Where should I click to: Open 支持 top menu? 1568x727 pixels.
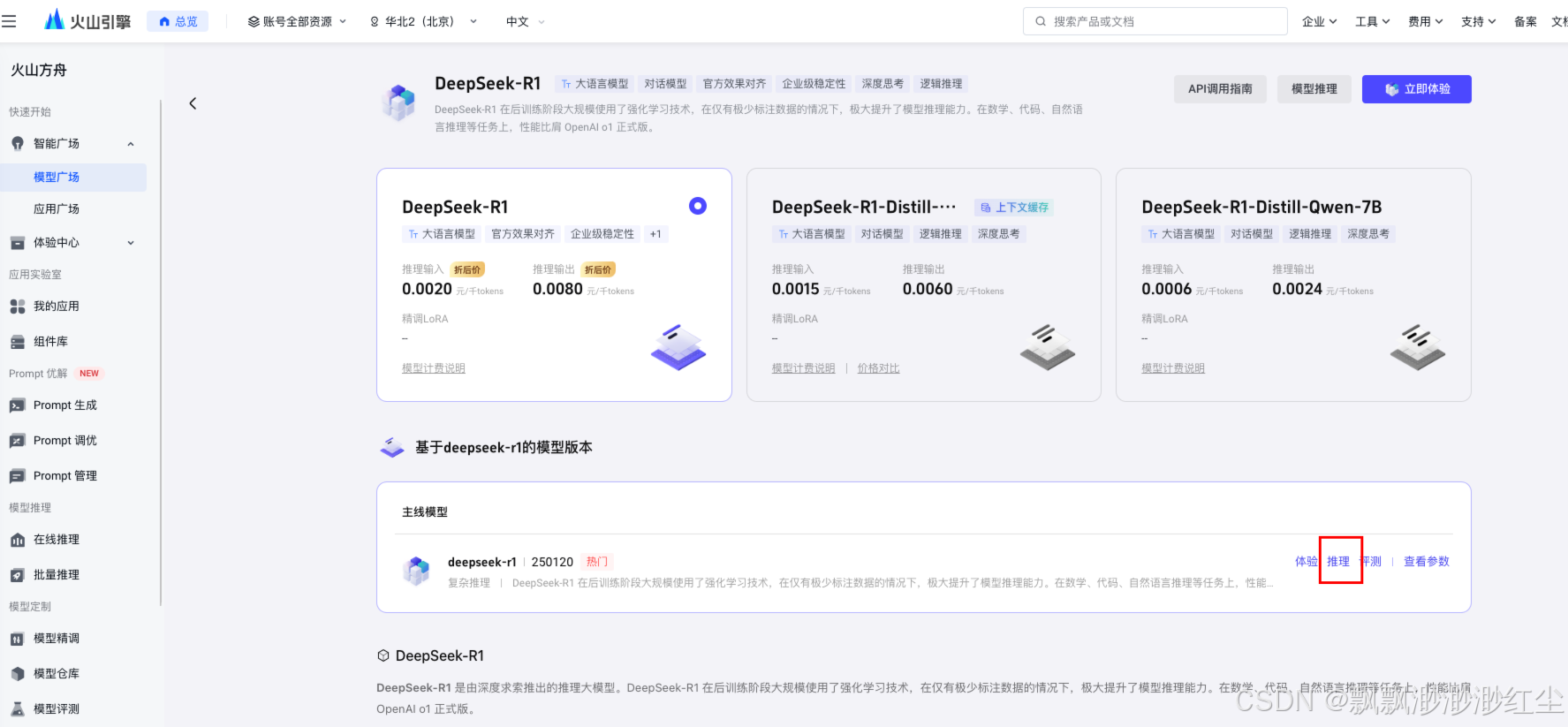(1479, 21)
